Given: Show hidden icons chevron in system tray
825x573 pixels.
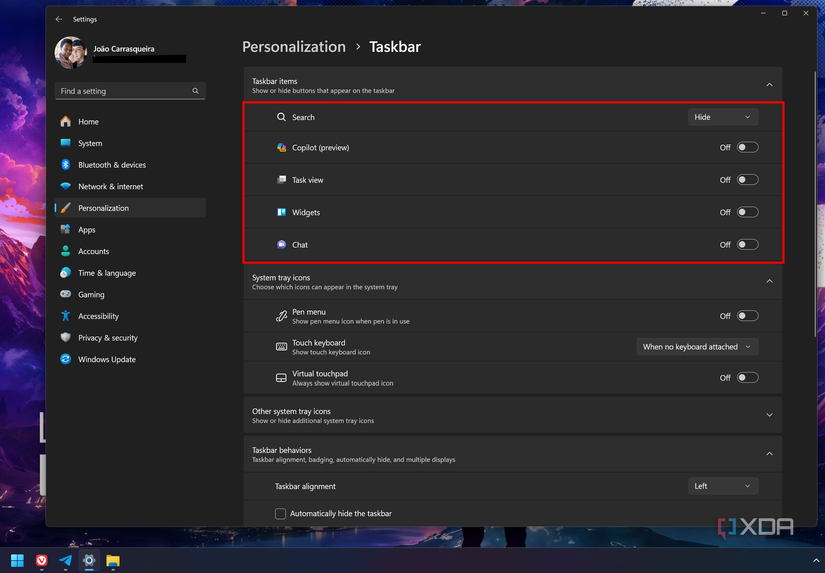Looking at the screenshot, I should click(x=816, y=561).
